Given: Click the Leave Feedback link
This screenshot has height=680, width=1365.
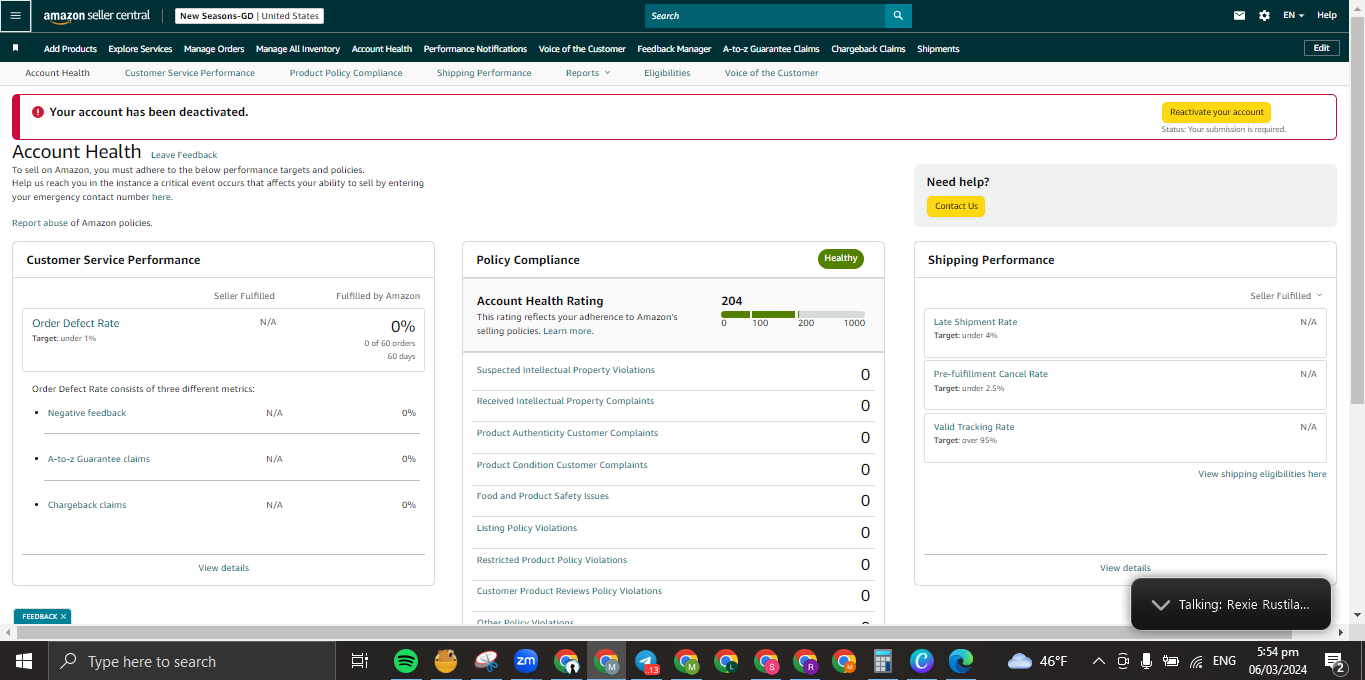Looking at the screenshot, I should [x=184, y=155].
